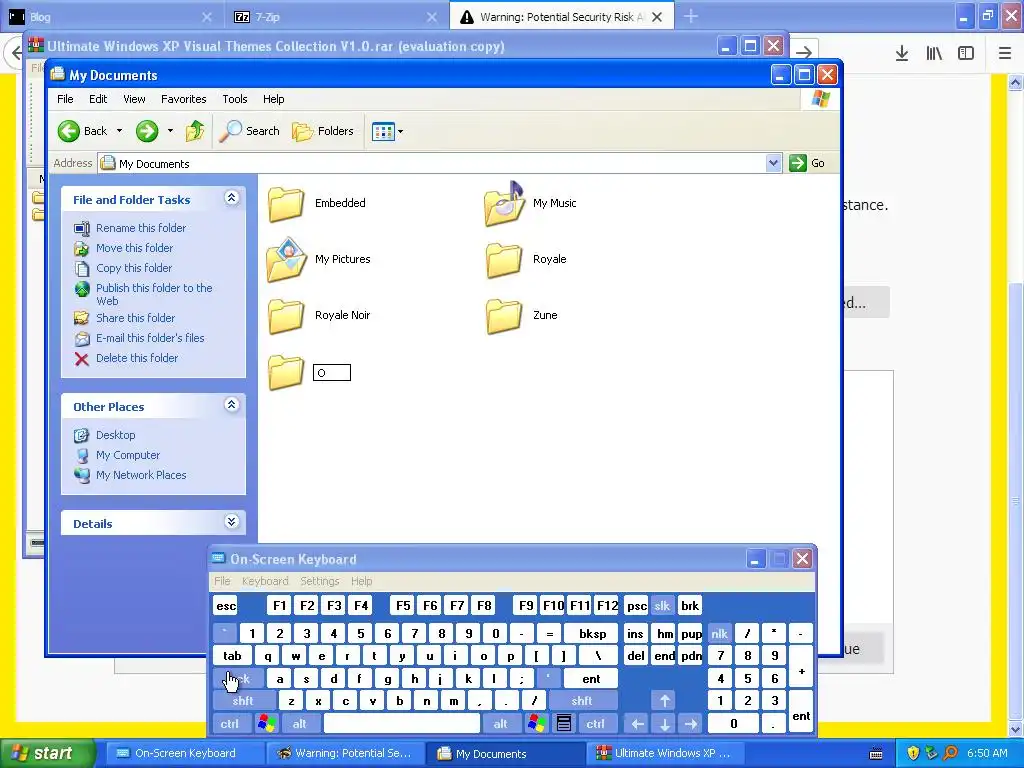1024x768 pixels.
Task: Open the Forward history dropdown arrow
Action: (x=170, y=131)
